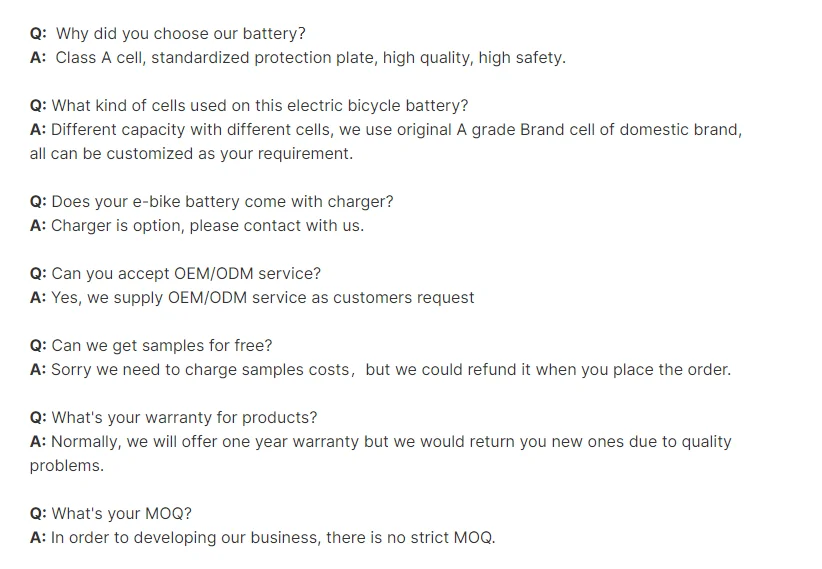
Task: Click the question about cells used on the bicycle battery
Action: [x=259, y=106]
